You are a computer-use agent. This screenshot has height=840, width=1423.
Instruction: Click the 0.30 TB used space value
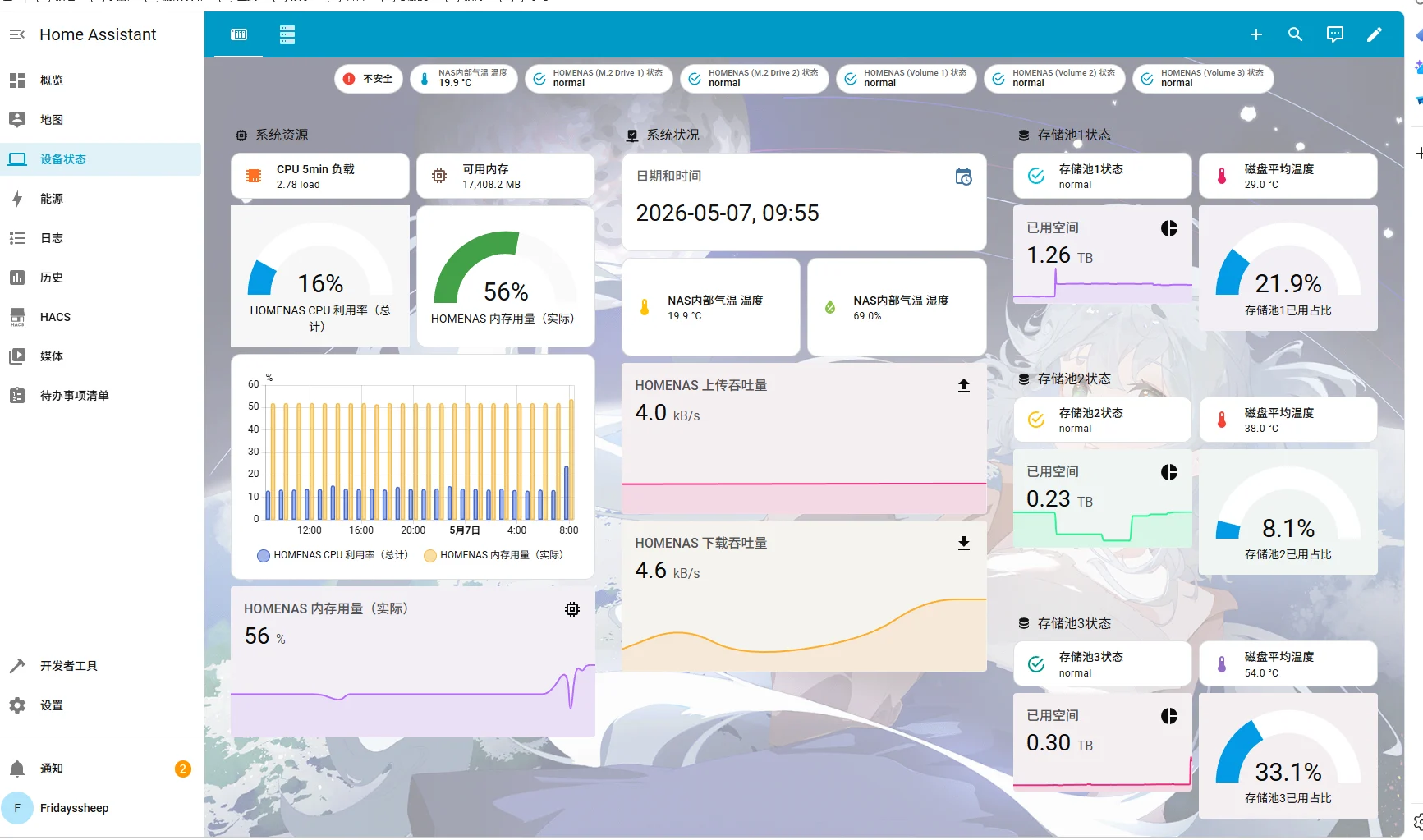click(x=1059, y=743)
